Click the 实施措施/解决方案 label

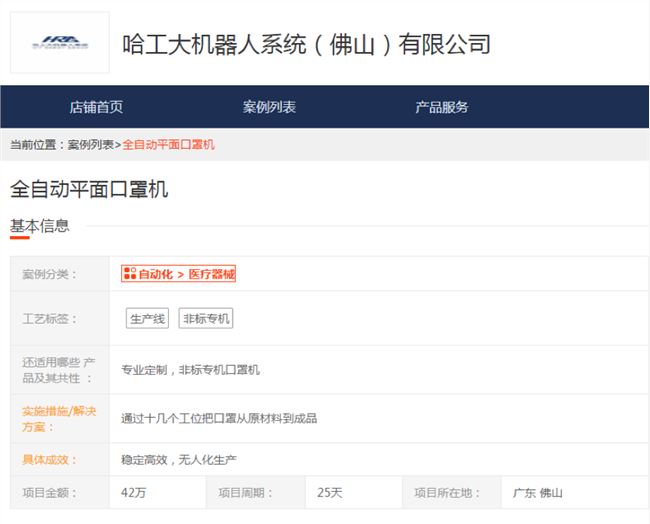[59, 419]
